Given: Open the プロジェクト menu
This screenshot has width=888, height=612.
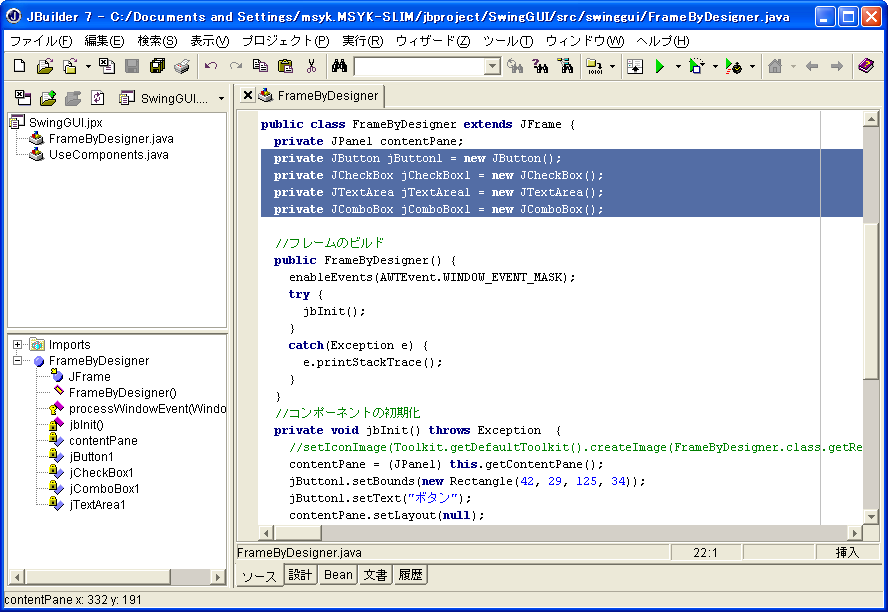Looking at the screenshot, I should (x=285, y=41).
